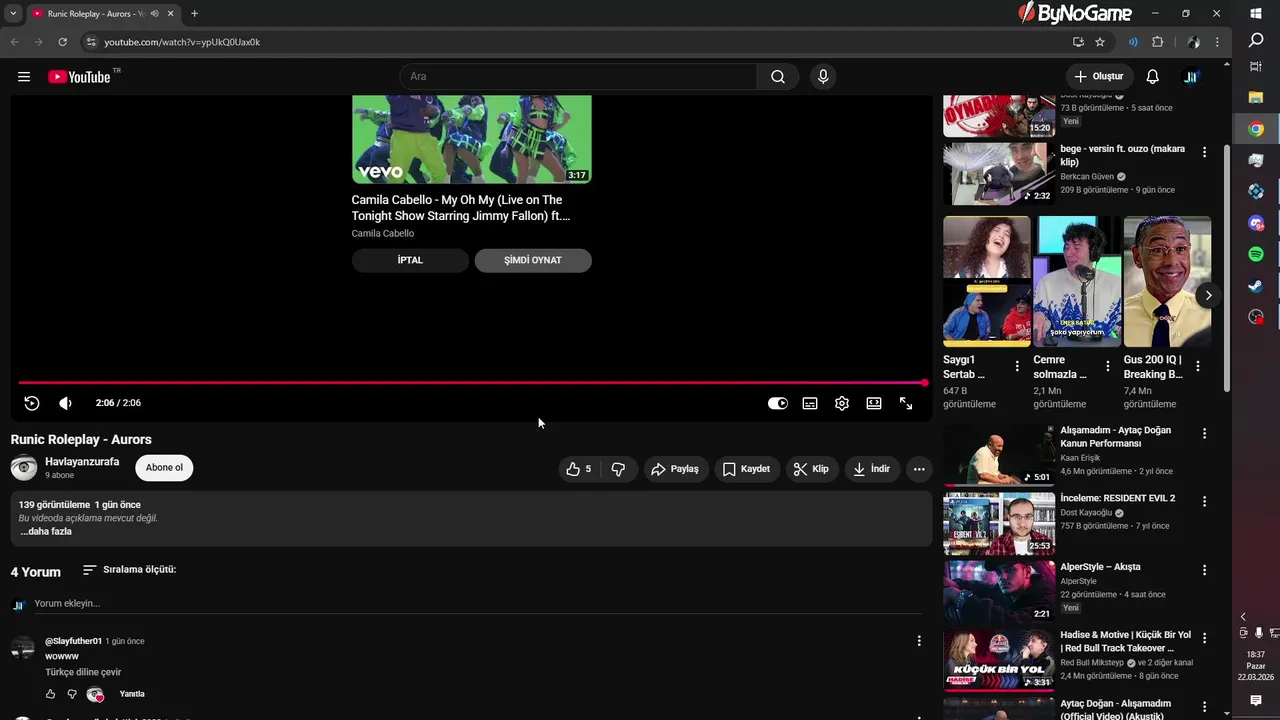Open the Gus 200 IQ Shorts thumbnail

[x=1167, y=281]
